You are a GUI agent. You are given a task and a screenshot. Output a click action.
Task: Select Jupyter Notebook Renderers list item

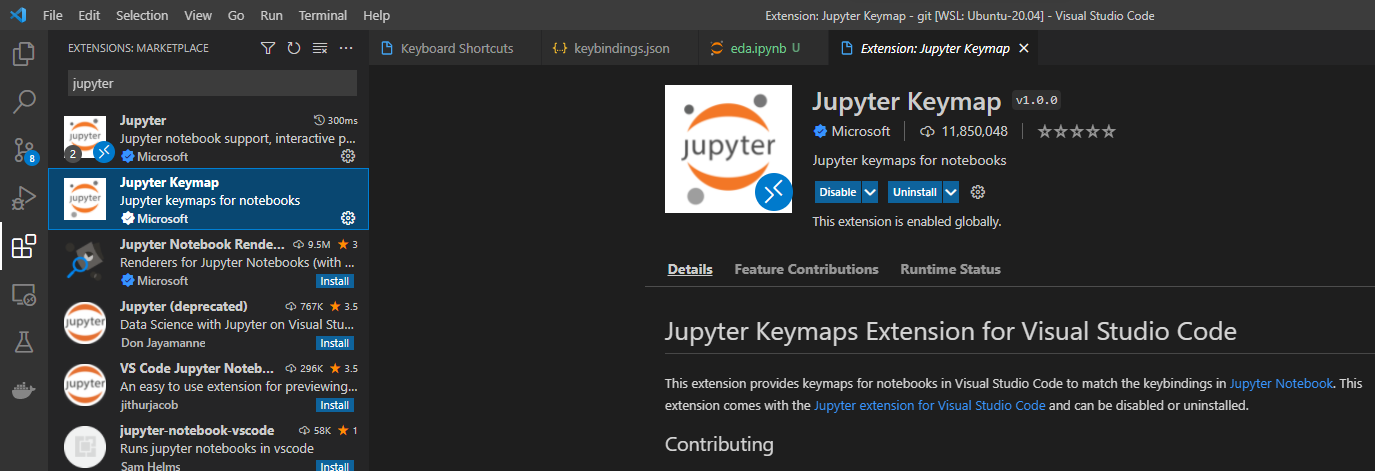209,261
